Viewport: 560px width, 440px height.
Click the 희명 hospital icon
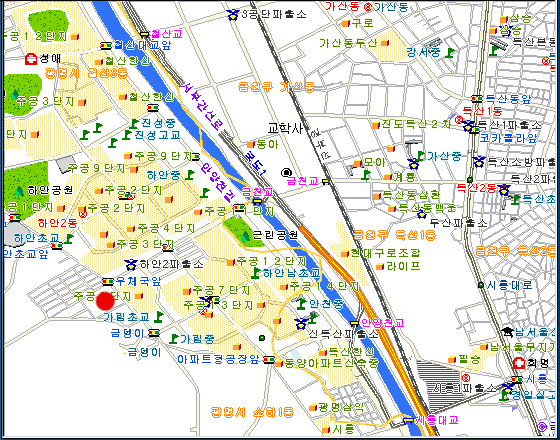click(519, 364)
